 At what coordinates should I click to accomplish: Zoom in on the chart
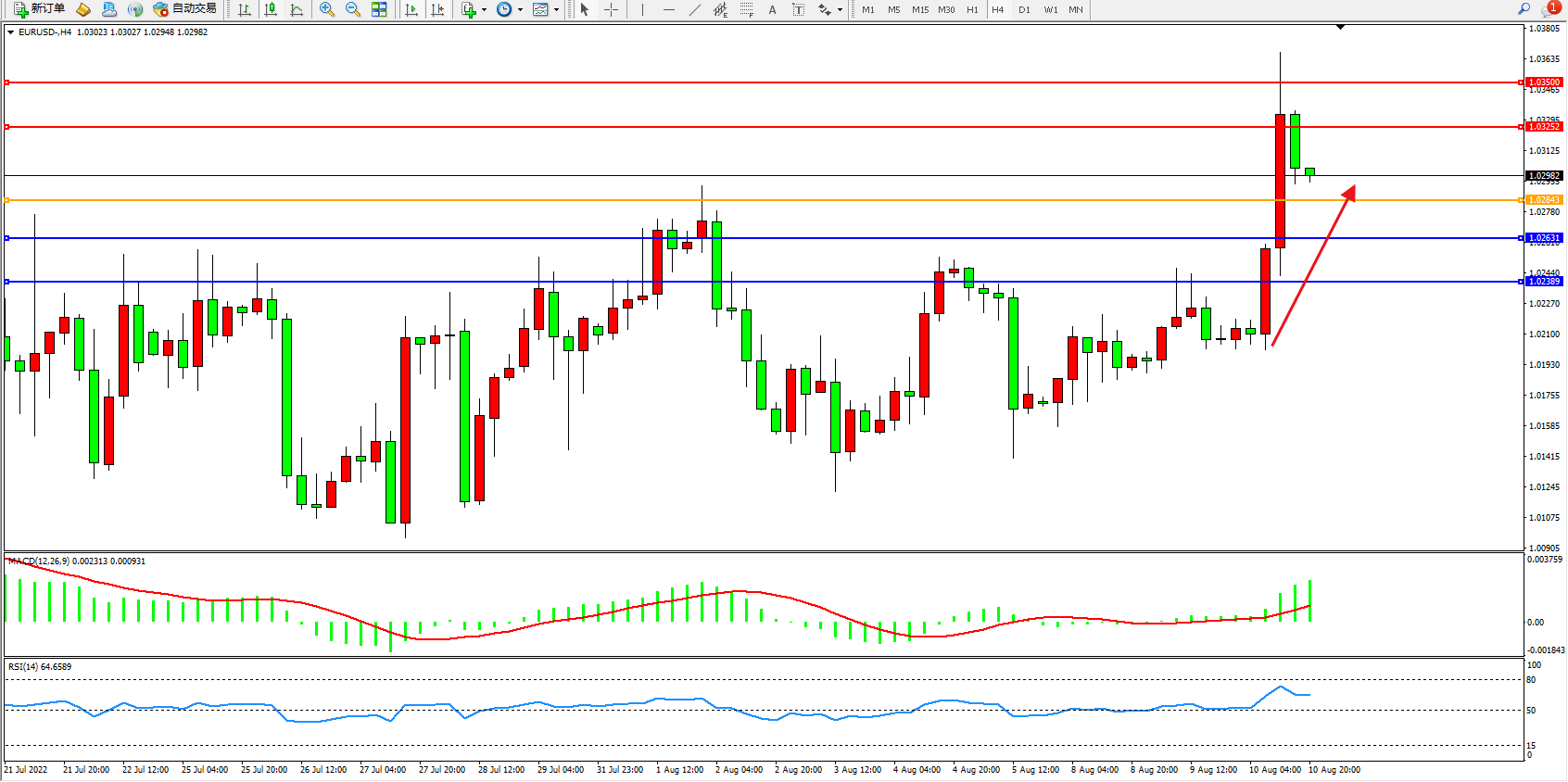[326, 9]
